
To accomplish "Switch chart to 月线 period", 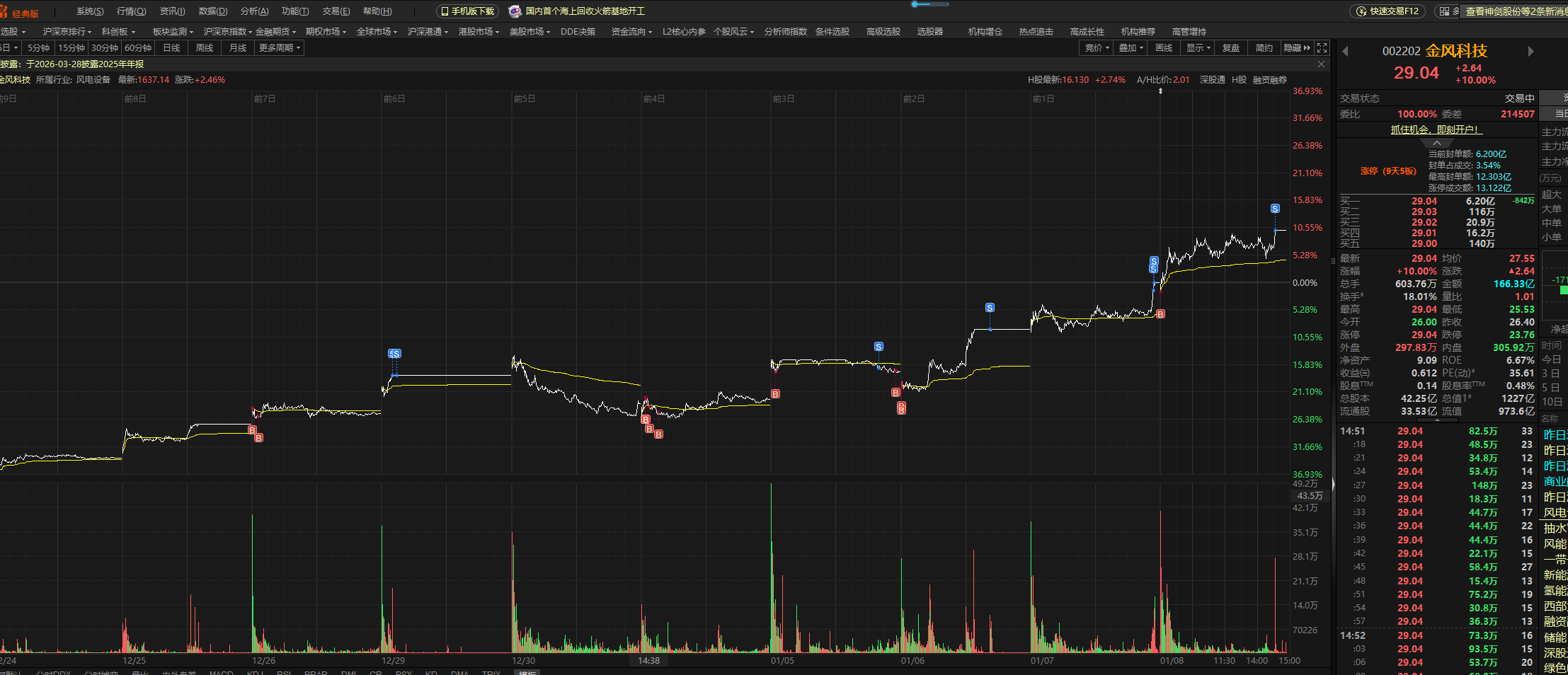I will (238, 48).
